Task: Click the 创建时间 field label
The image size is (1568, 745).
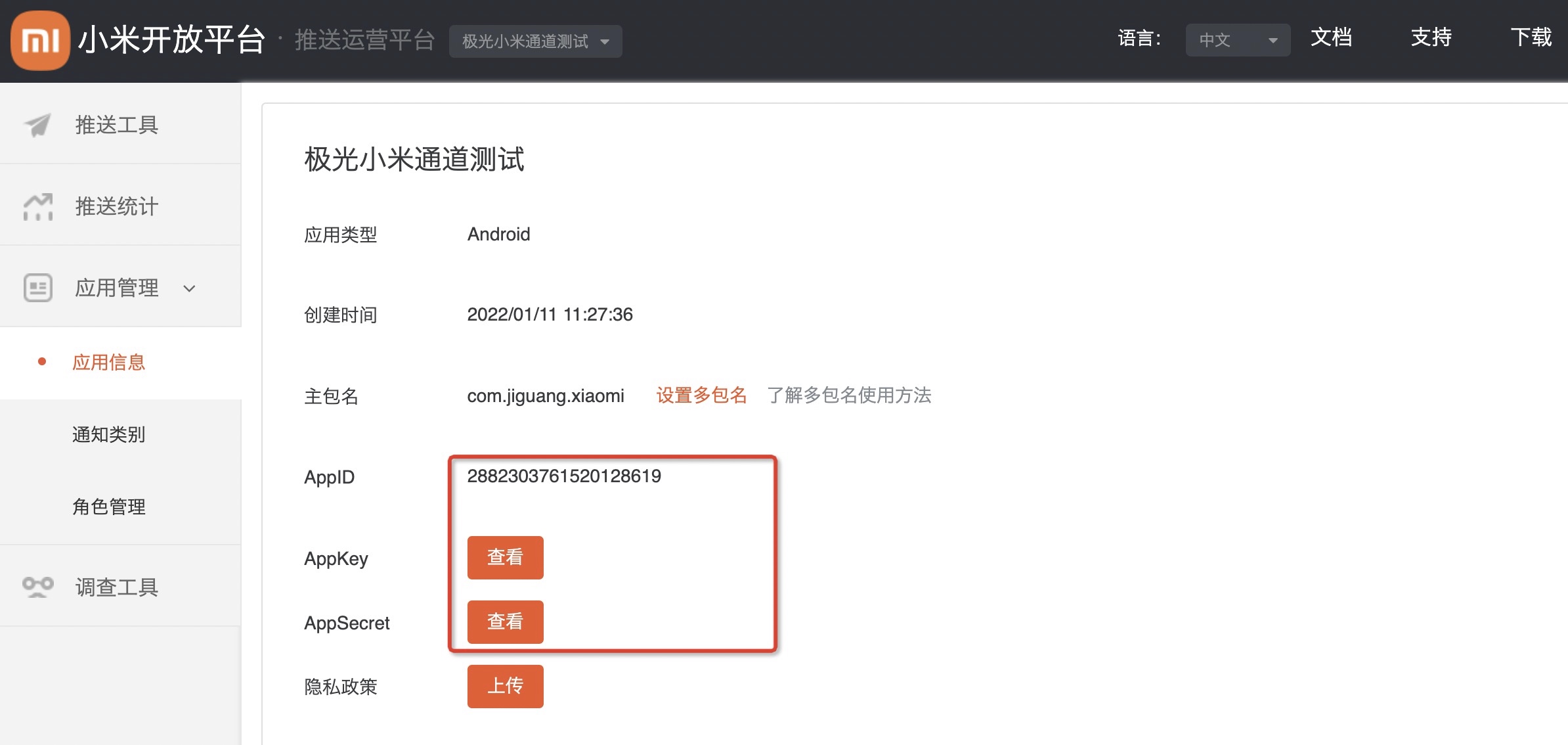Action: coord(341,315)
